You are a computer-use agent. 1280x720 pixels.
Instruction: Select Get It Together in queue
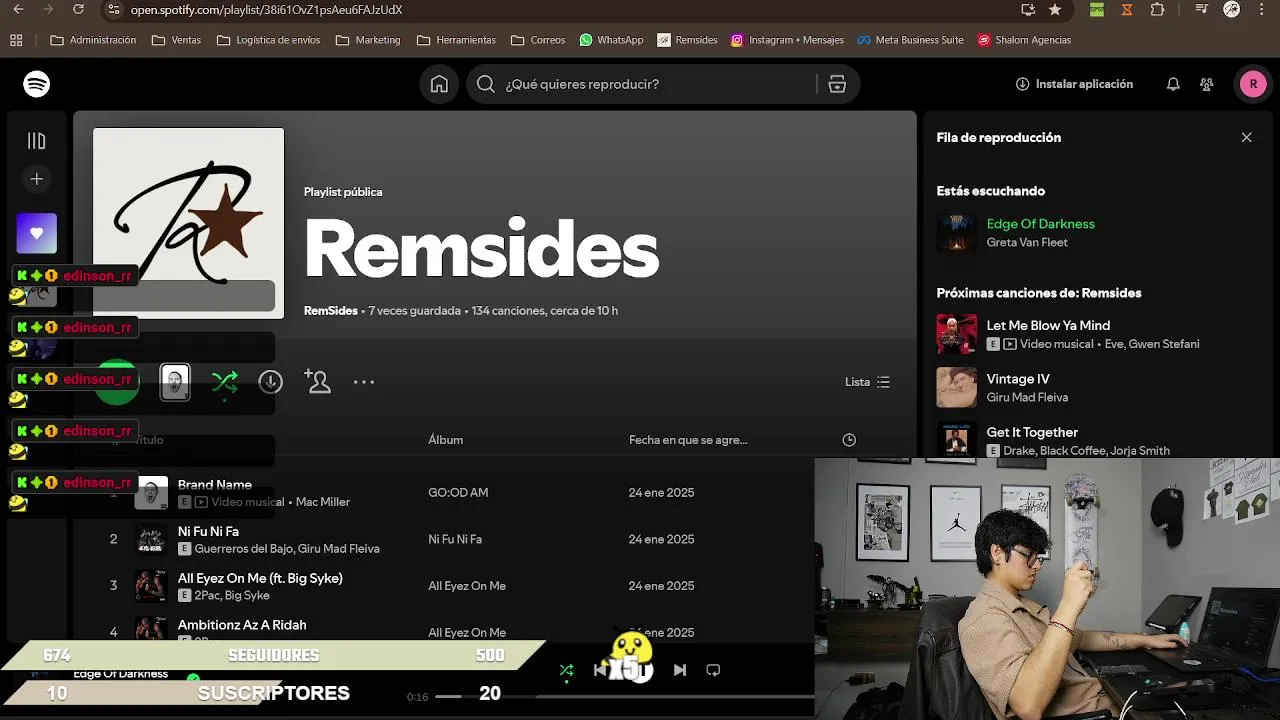coord(1032,433)
